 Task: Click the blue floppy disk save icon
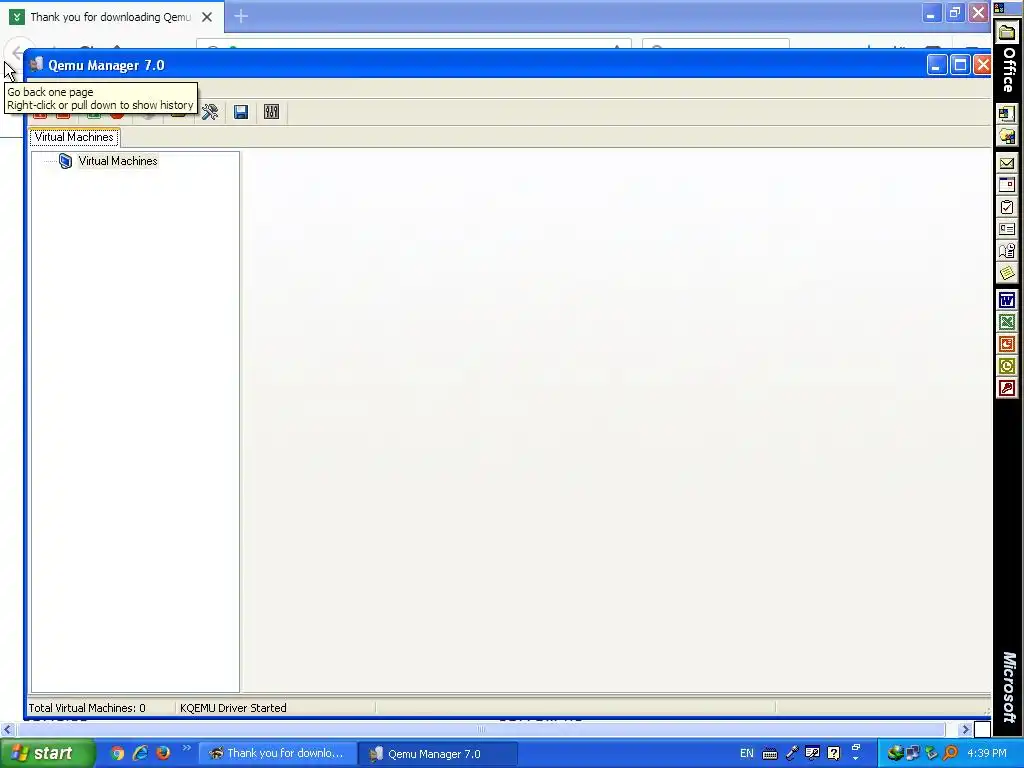[x=241, y=112]
